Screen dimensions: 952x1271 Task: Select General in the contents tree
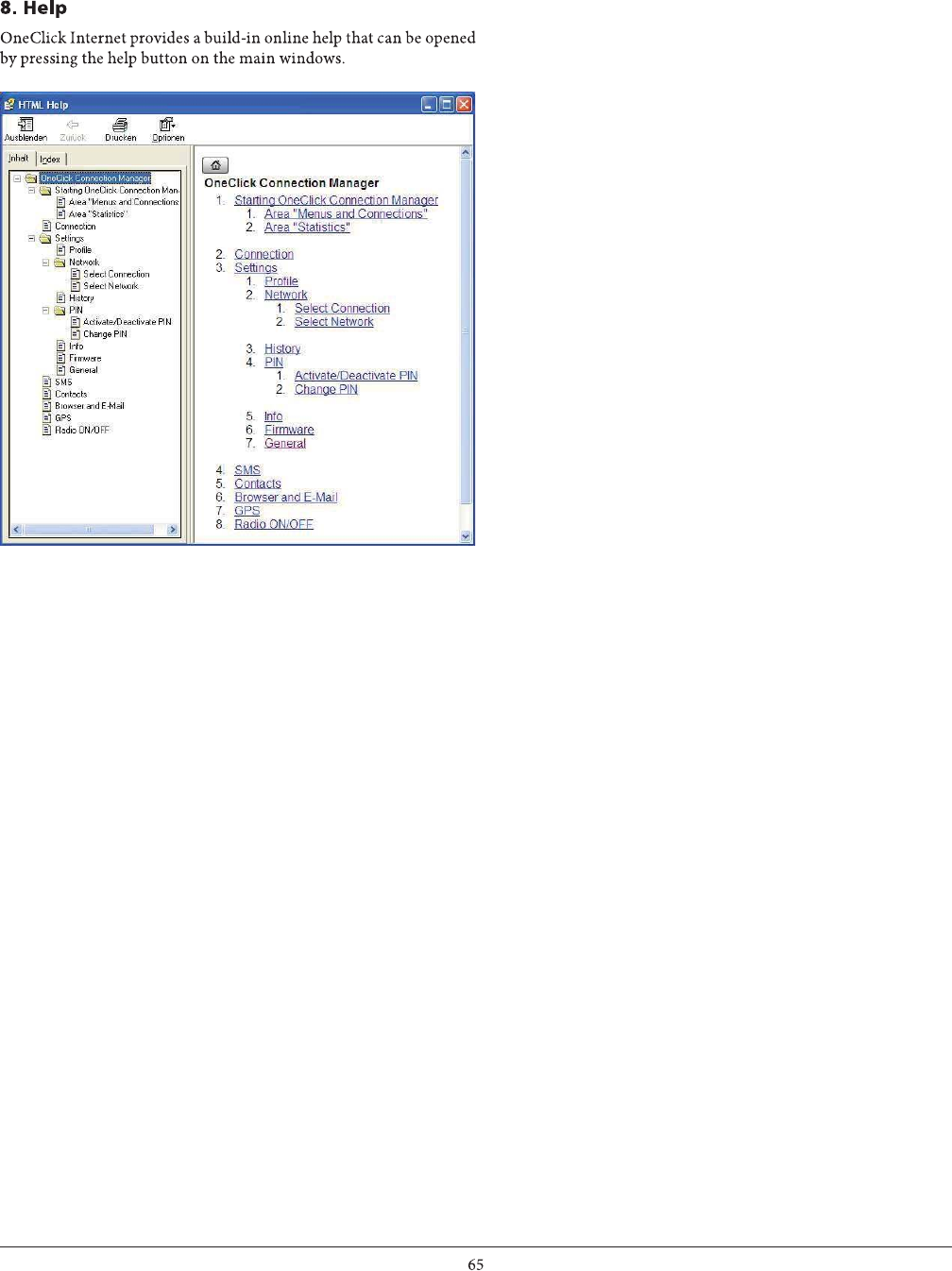coord(83,370)
